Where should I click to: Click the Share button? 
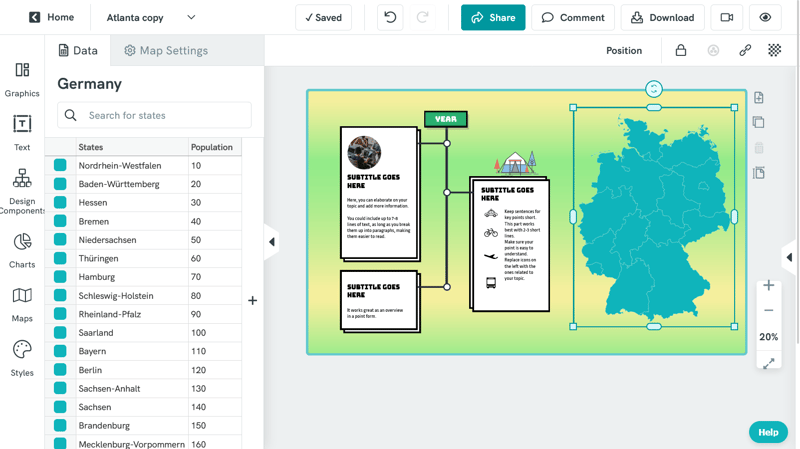pos(493,17)
